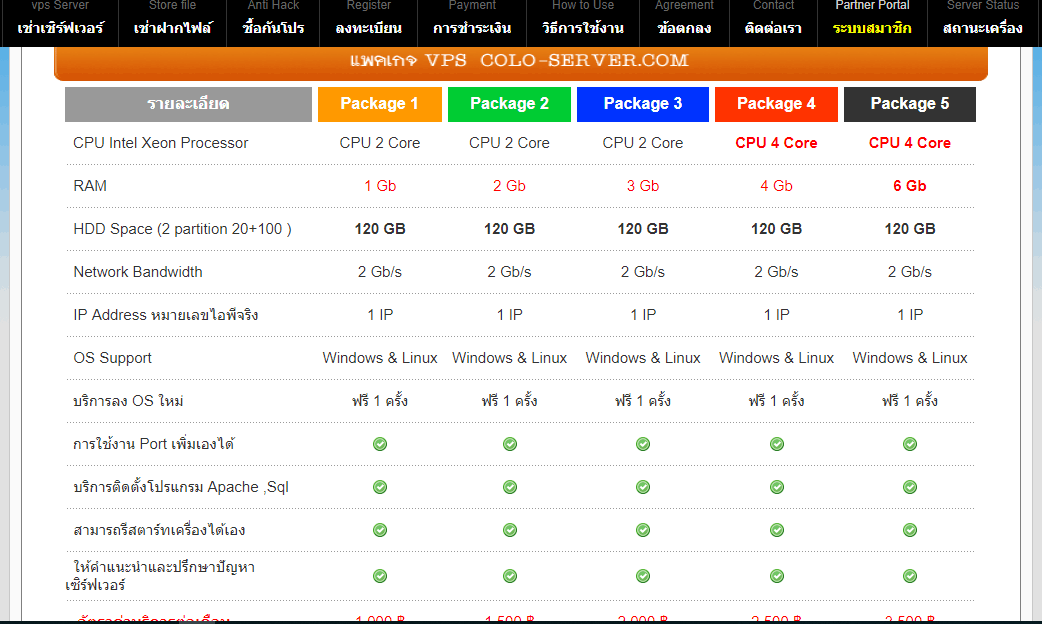
Task: Click CPU 2 Core under Package 2
Action: [x=509, y=143]
